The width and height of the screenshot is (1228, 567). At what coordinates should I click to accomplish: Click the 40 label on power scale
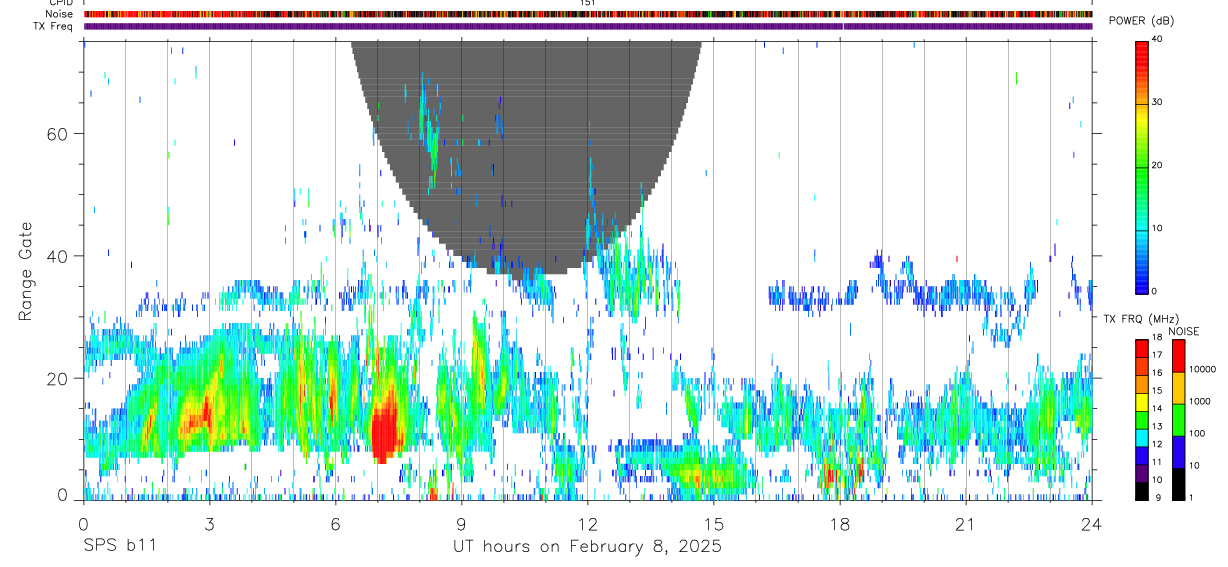click(1158, 40)
